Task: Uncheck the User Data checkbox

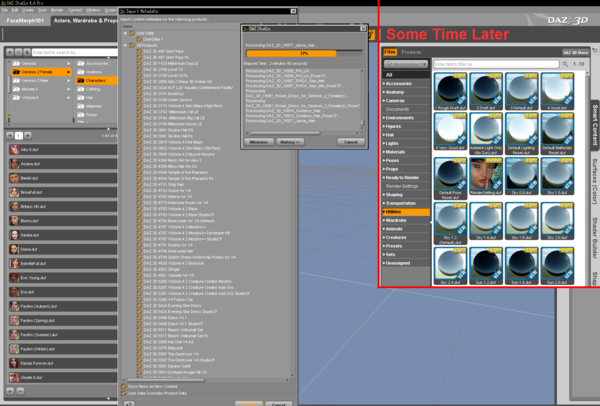Action: tap(132, 33)
